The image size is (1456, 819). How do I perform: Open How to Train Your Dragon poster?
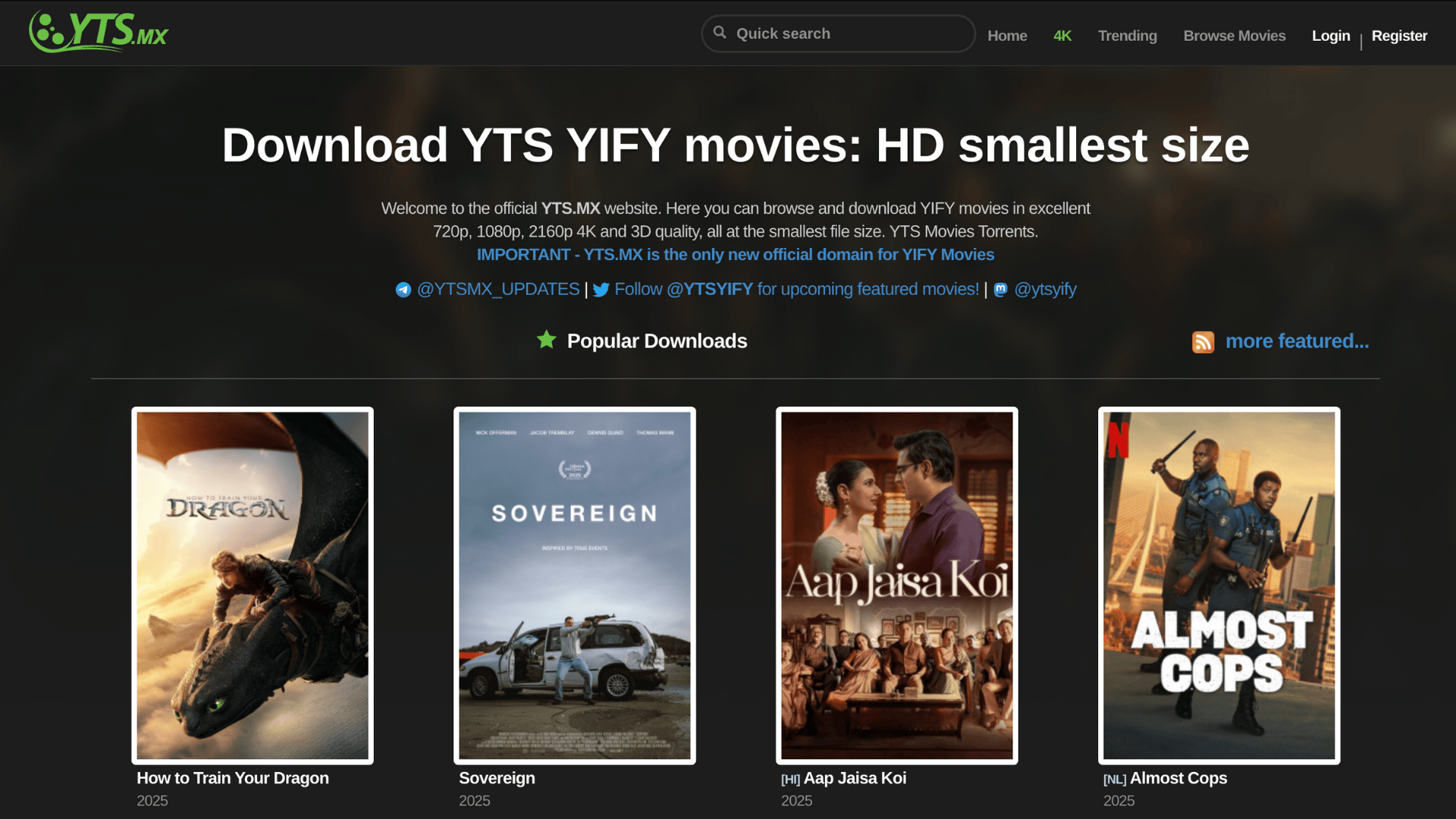(253, 585)
